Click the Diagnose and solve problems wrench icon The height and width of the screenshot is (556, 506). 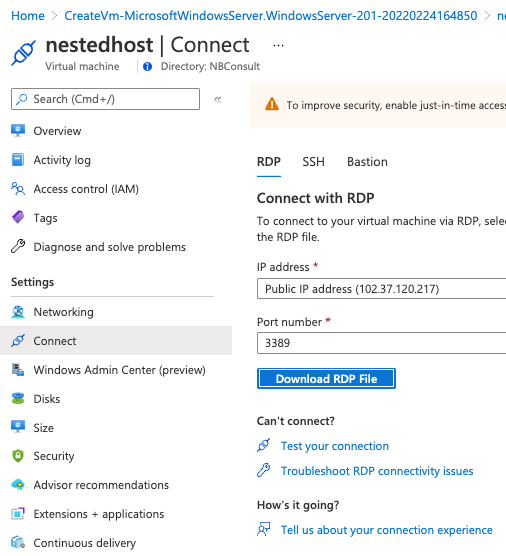[18, 246]
